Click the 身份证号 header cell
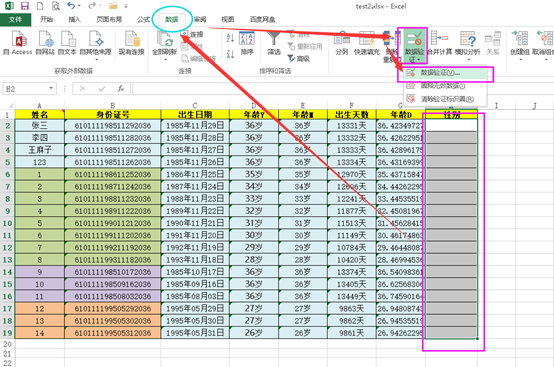 point(112,114)
